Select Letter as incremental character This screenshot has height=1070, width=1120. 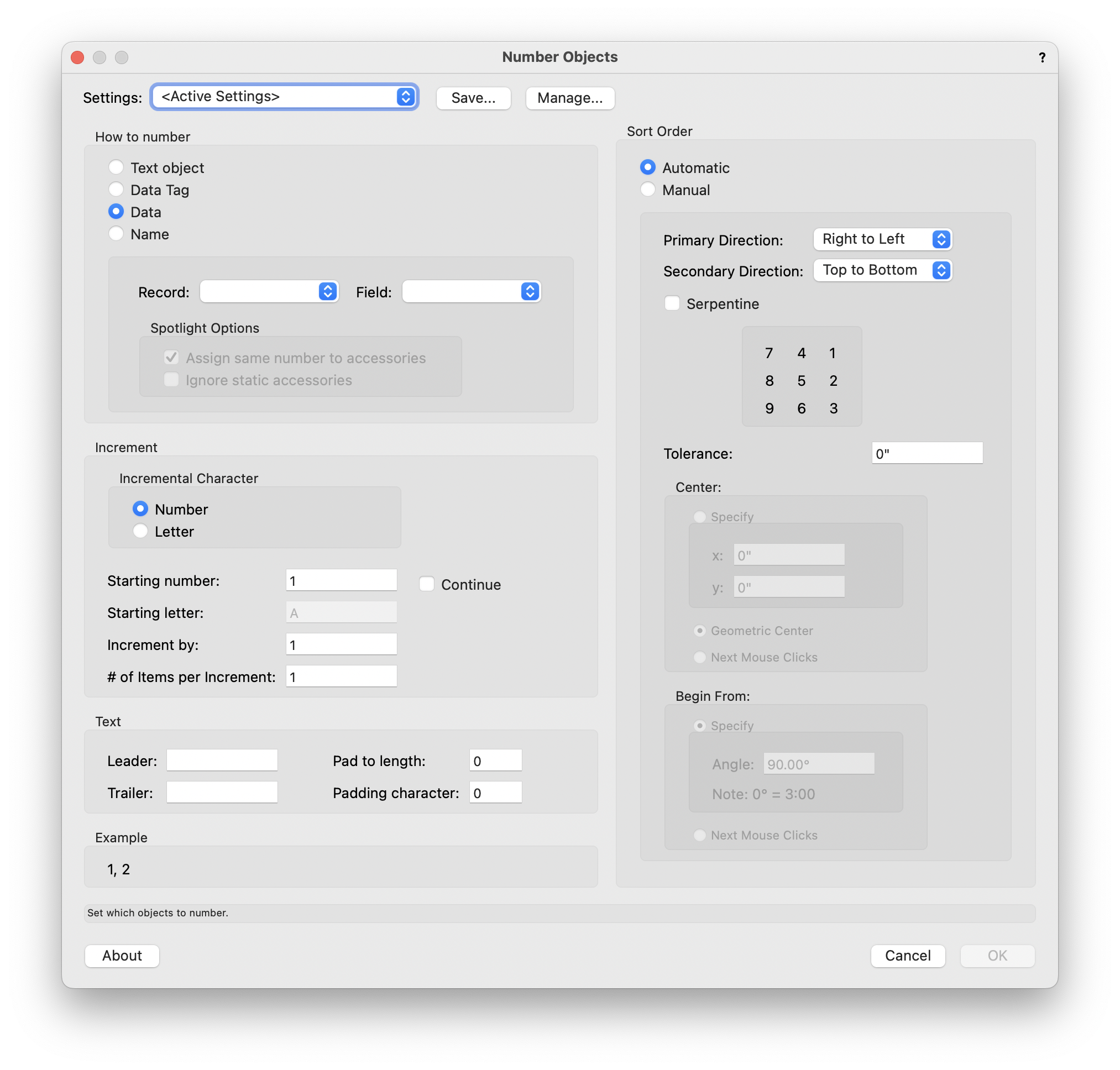pos(140,532)
